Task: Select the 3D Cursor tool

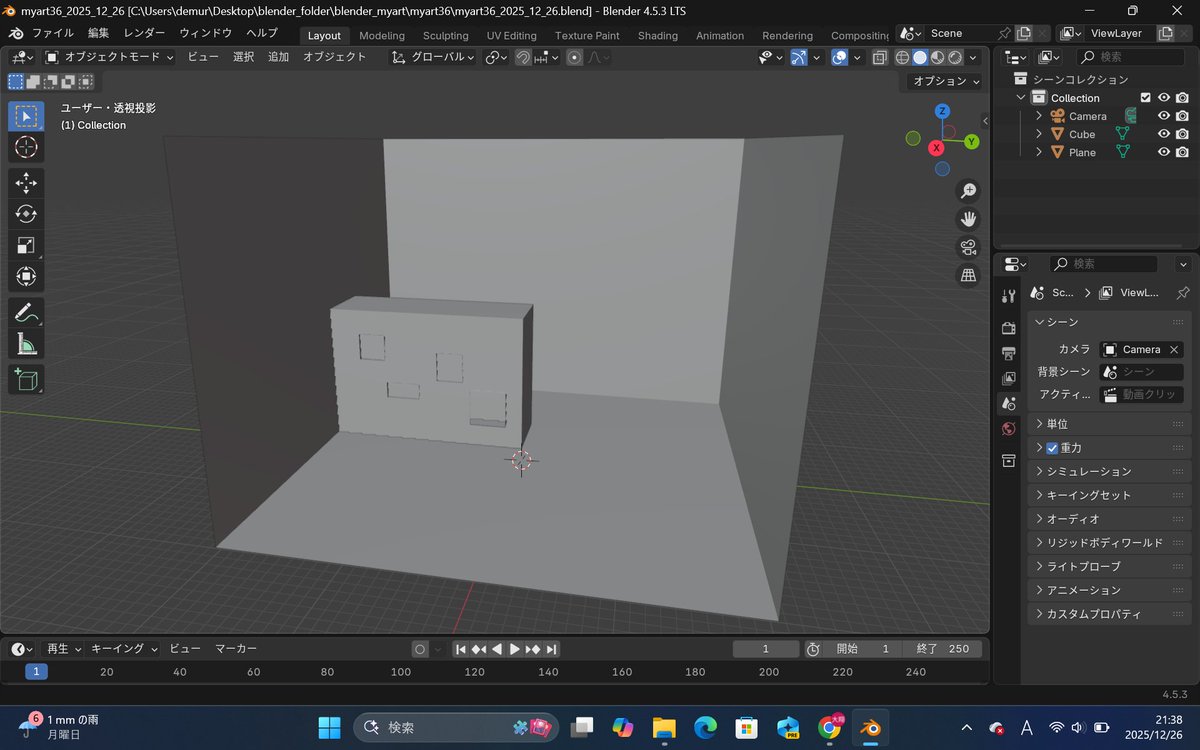Action: 26,148
